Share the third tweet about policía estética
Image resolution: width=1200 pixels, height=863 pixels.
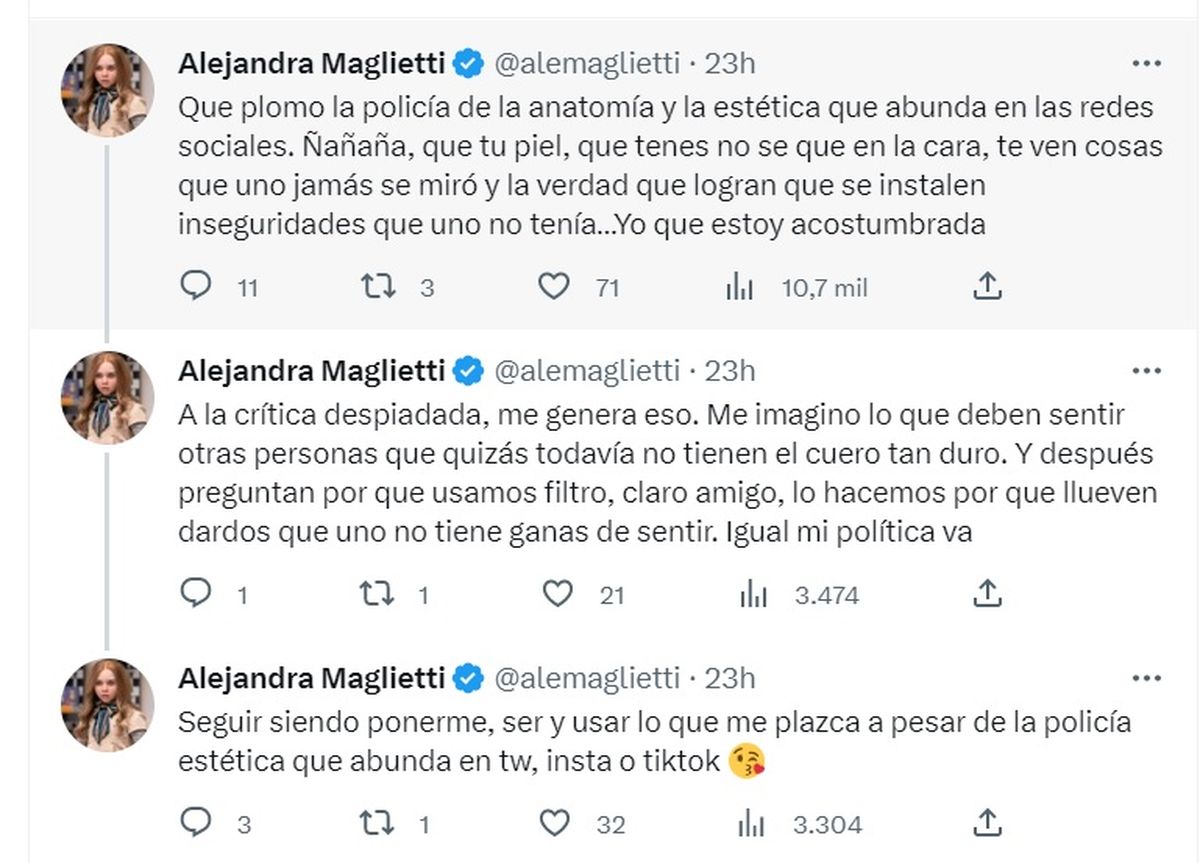coord(987,824)
